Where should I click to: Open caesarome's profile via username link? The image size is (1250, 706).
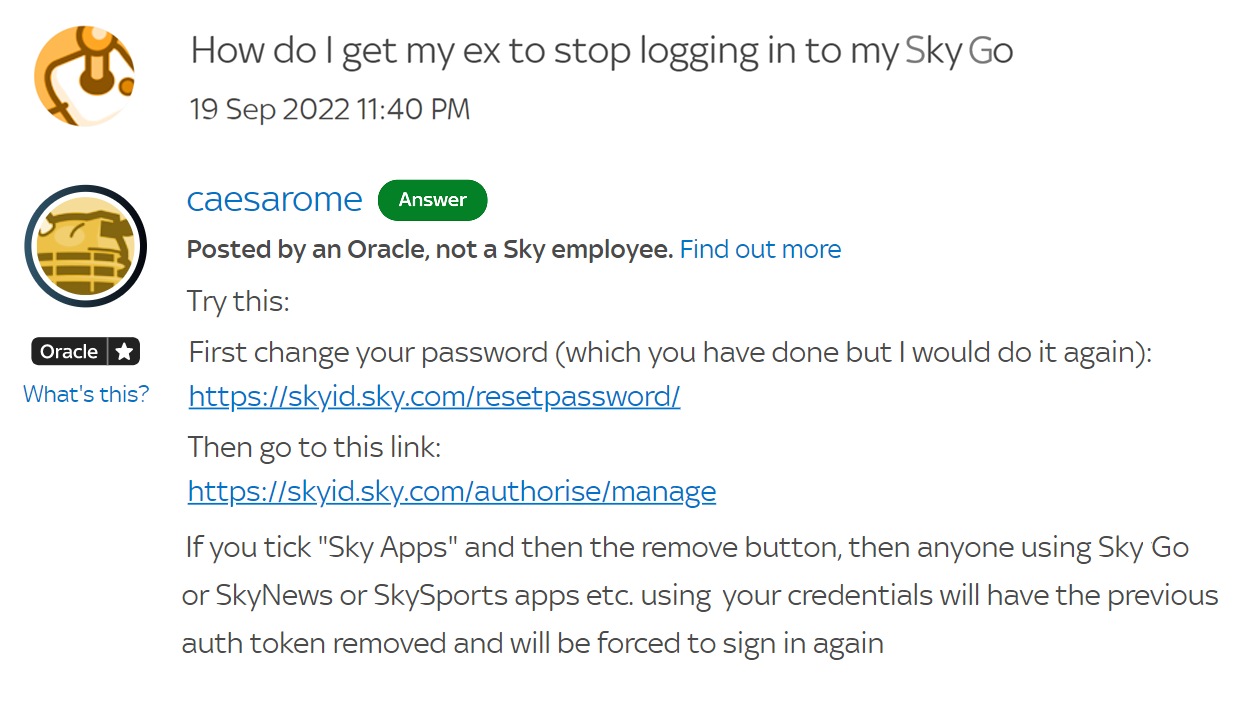coord(274,199)
